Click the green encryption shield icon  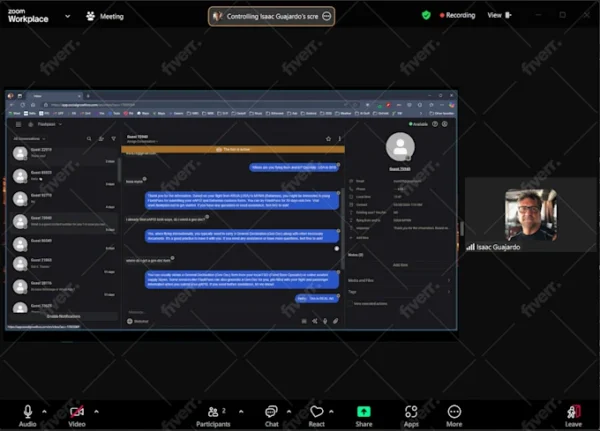pos(426,15)
